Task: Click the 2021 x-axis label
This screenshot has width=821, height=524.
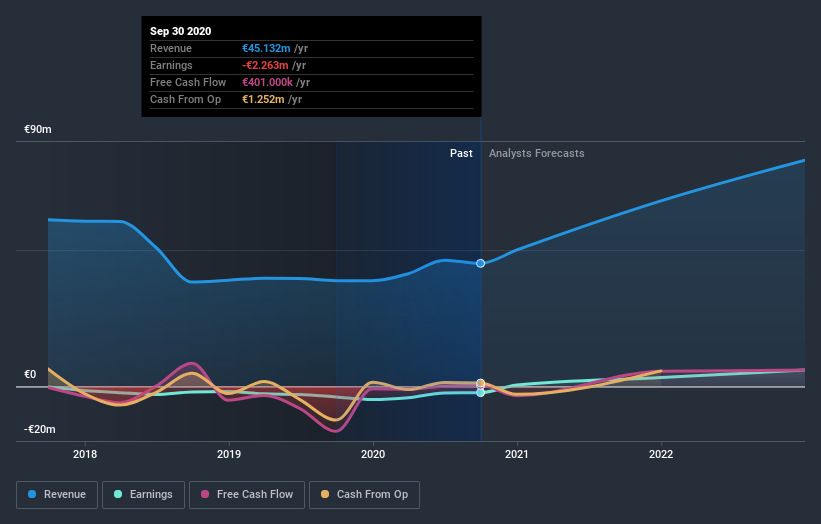Action: (x=517, y=454)
